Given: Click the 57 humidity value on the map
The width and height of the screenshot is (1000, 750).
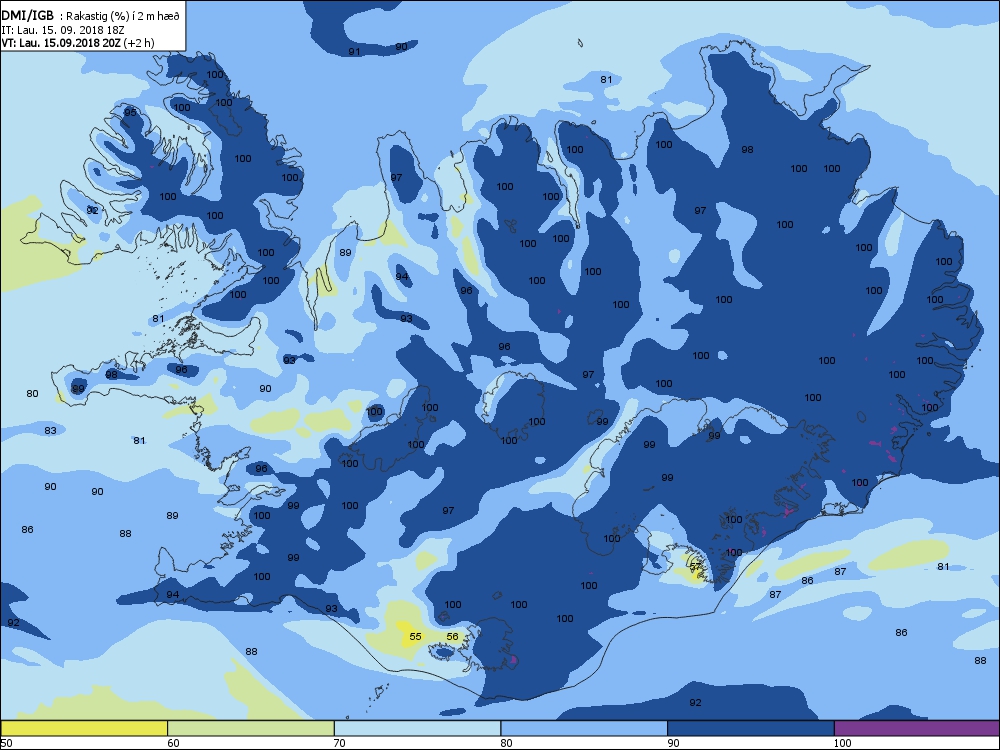Looking at the screenshot, I should (695, 566).
